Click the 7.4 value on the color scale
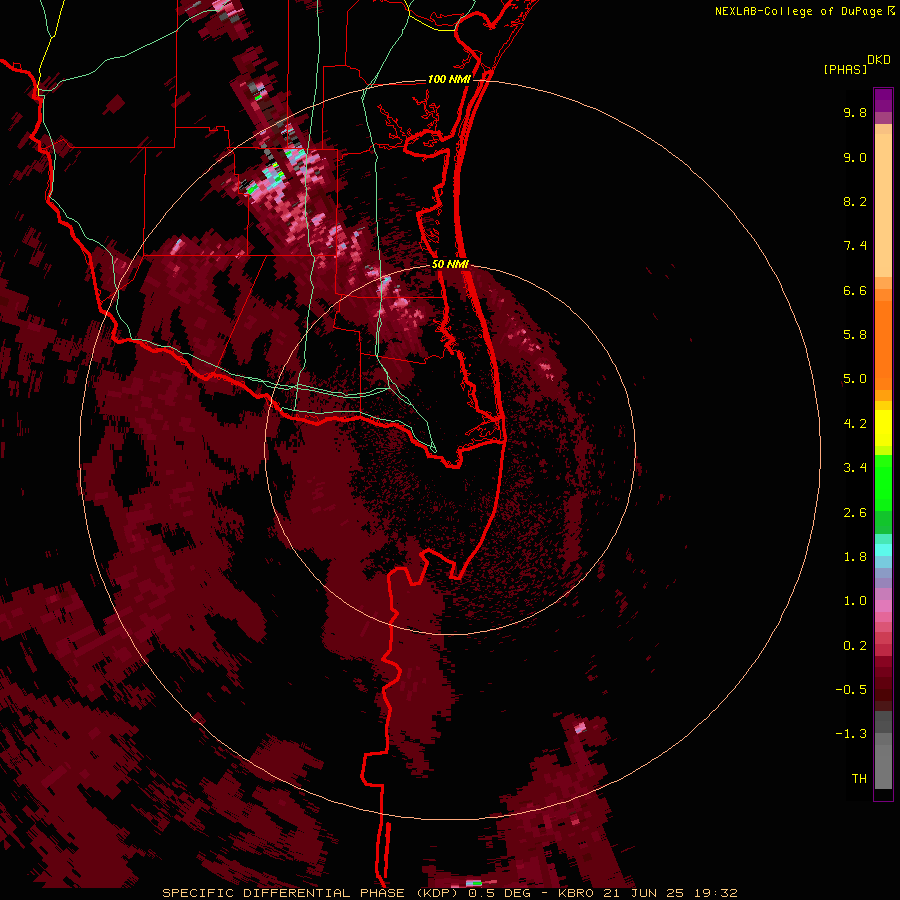Screen dimensions: 900x900 pos(855,246)
